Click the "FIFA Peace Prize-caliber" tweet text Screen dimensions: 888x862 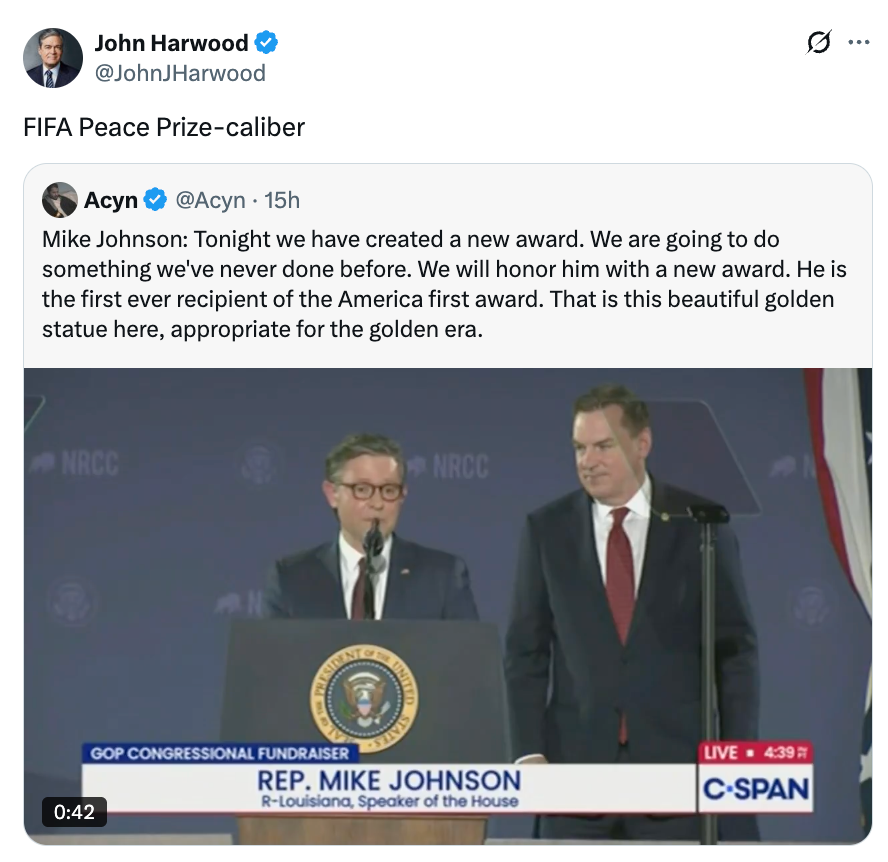tap(164, 127)
